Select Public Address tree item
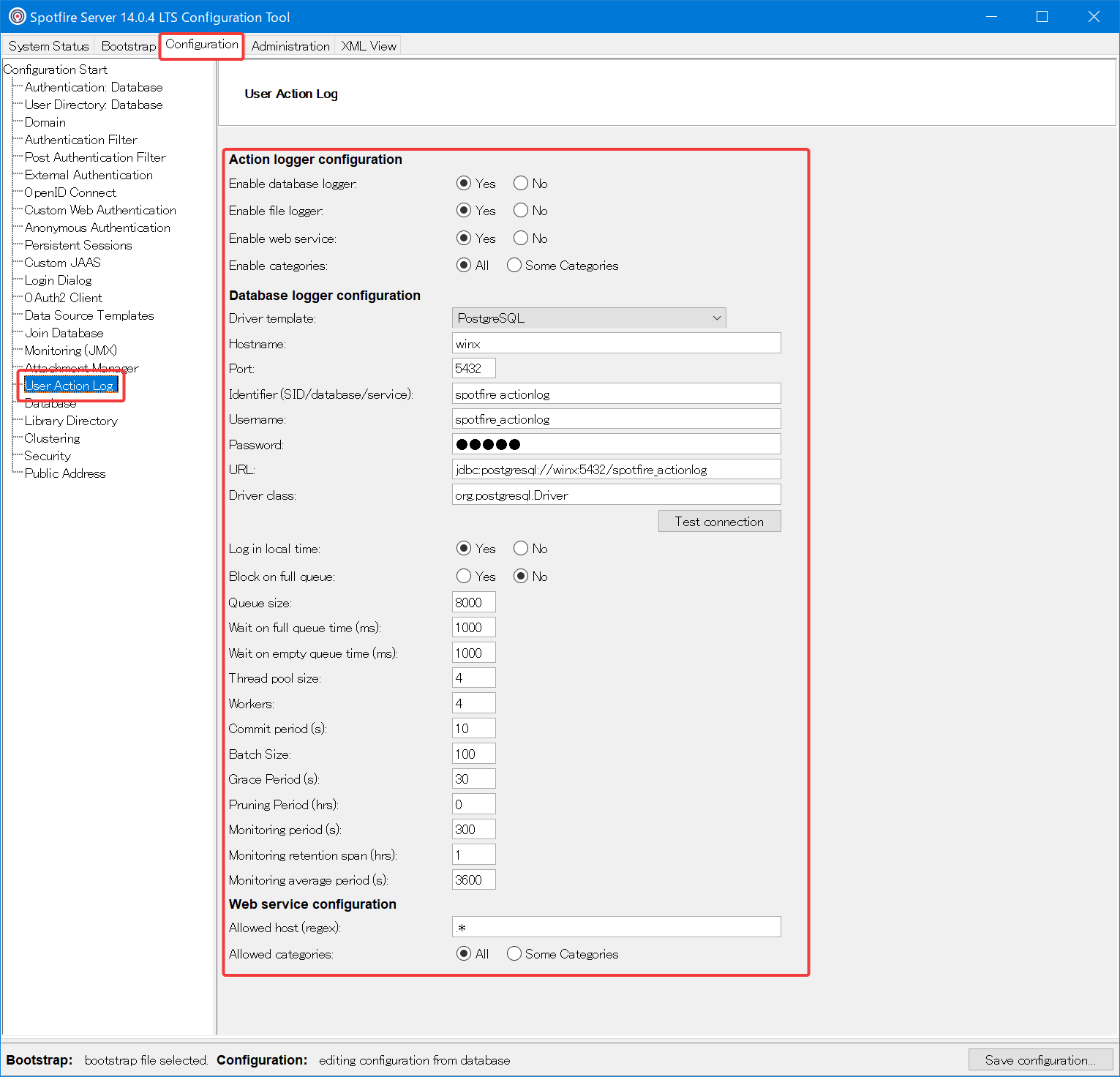This screenshot has width=1120, height=1077. coord(65,473)
